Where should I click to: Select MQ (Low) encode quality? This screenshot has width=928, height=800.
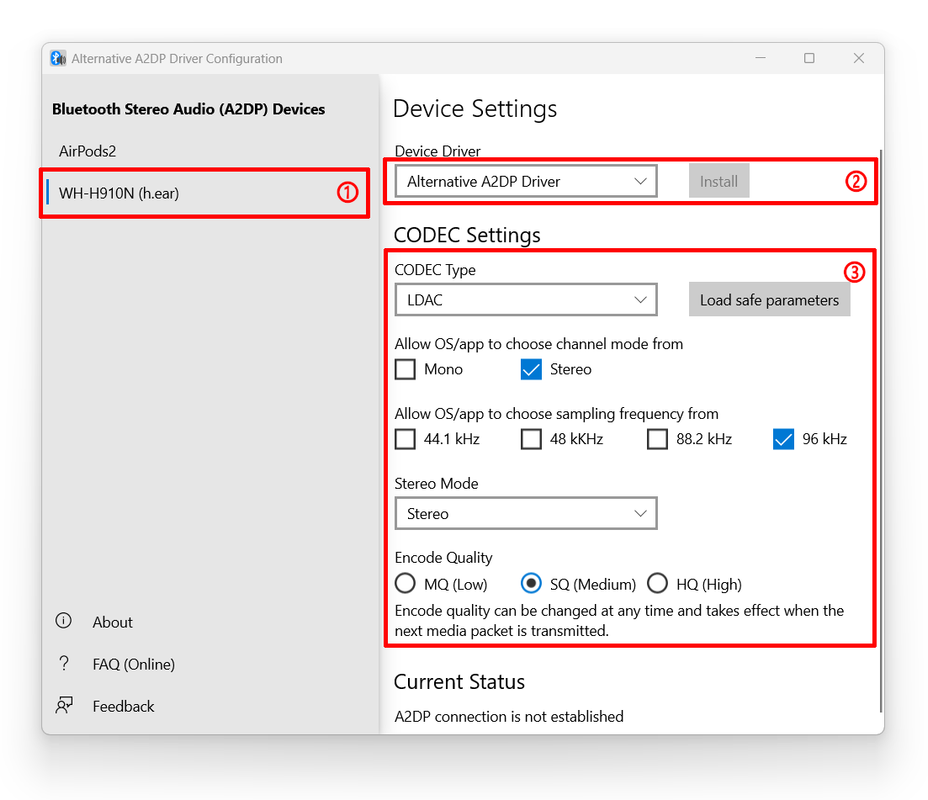[x=405, y=583]
